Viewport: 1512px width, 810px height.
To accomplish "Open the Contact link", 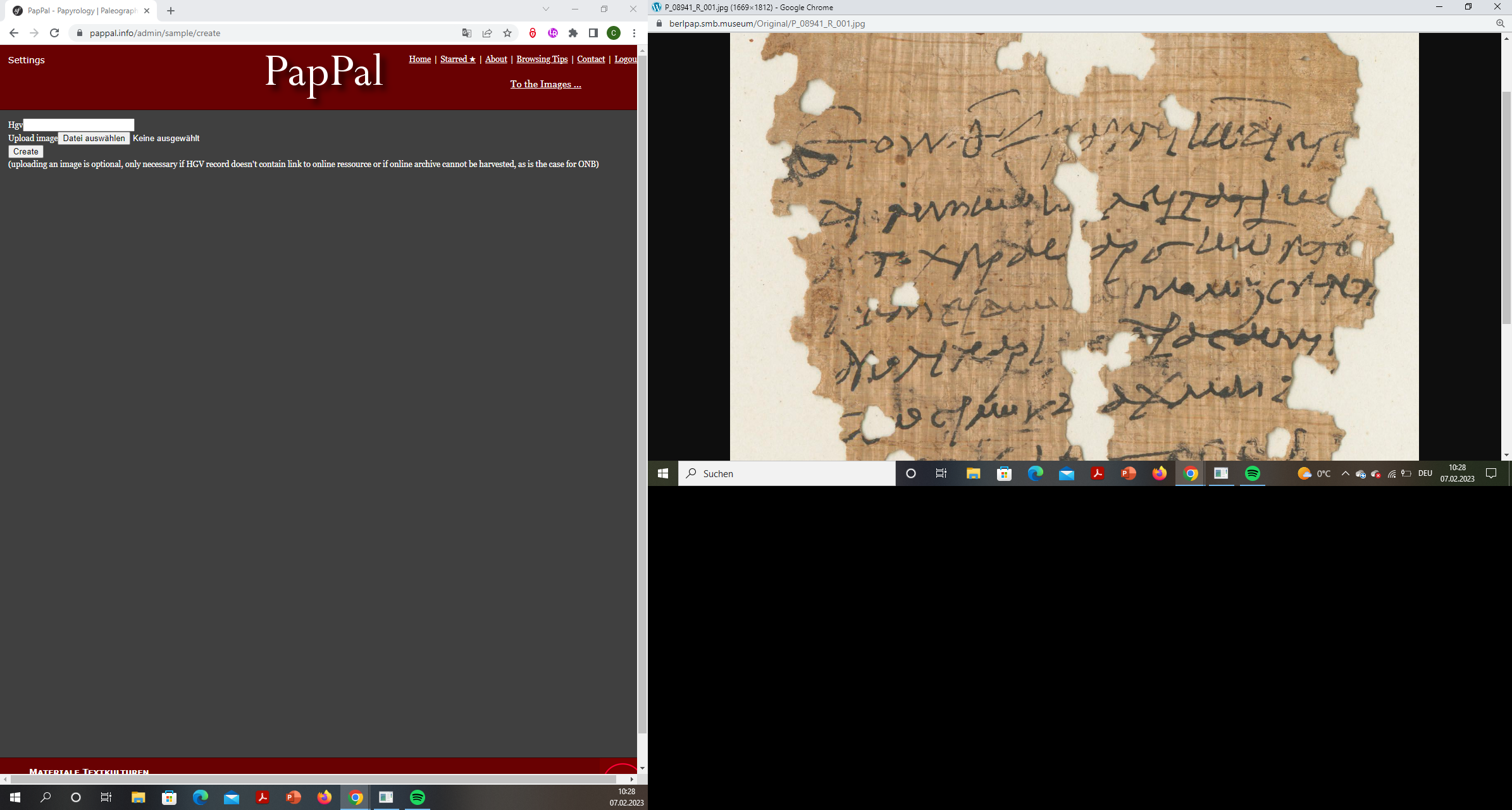I will [x=591, y=59].
